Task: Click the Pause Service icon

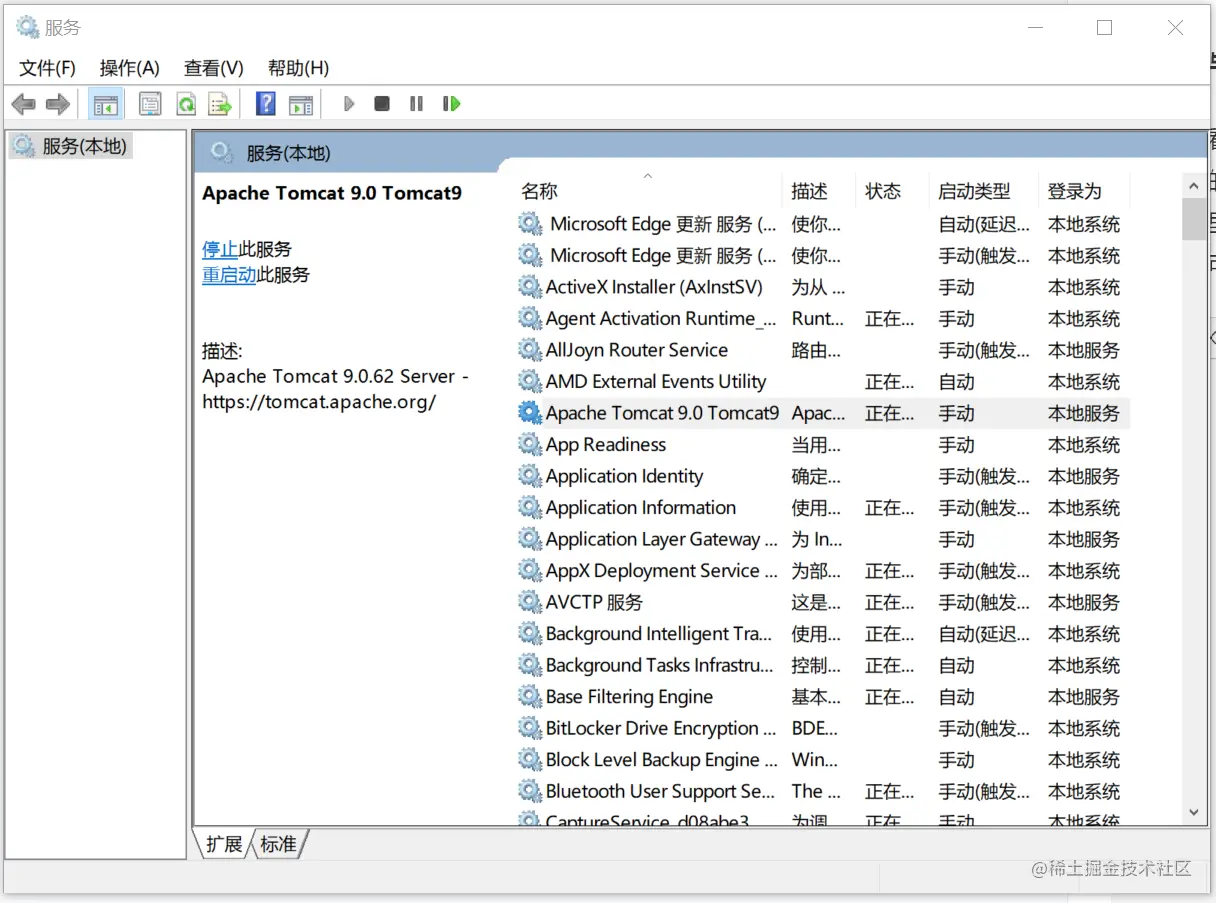Action: pos(416,103)
